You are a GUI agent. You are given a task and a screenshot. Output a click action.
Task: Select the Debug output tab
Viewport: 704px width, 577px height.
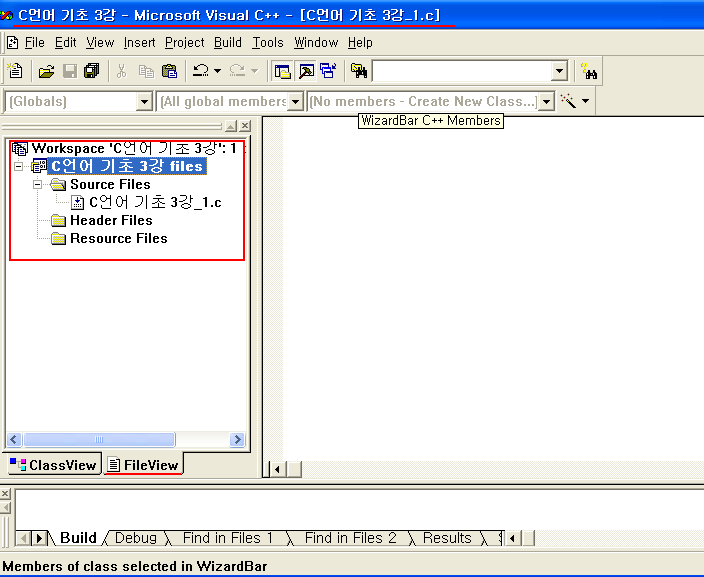click(136, 537)
